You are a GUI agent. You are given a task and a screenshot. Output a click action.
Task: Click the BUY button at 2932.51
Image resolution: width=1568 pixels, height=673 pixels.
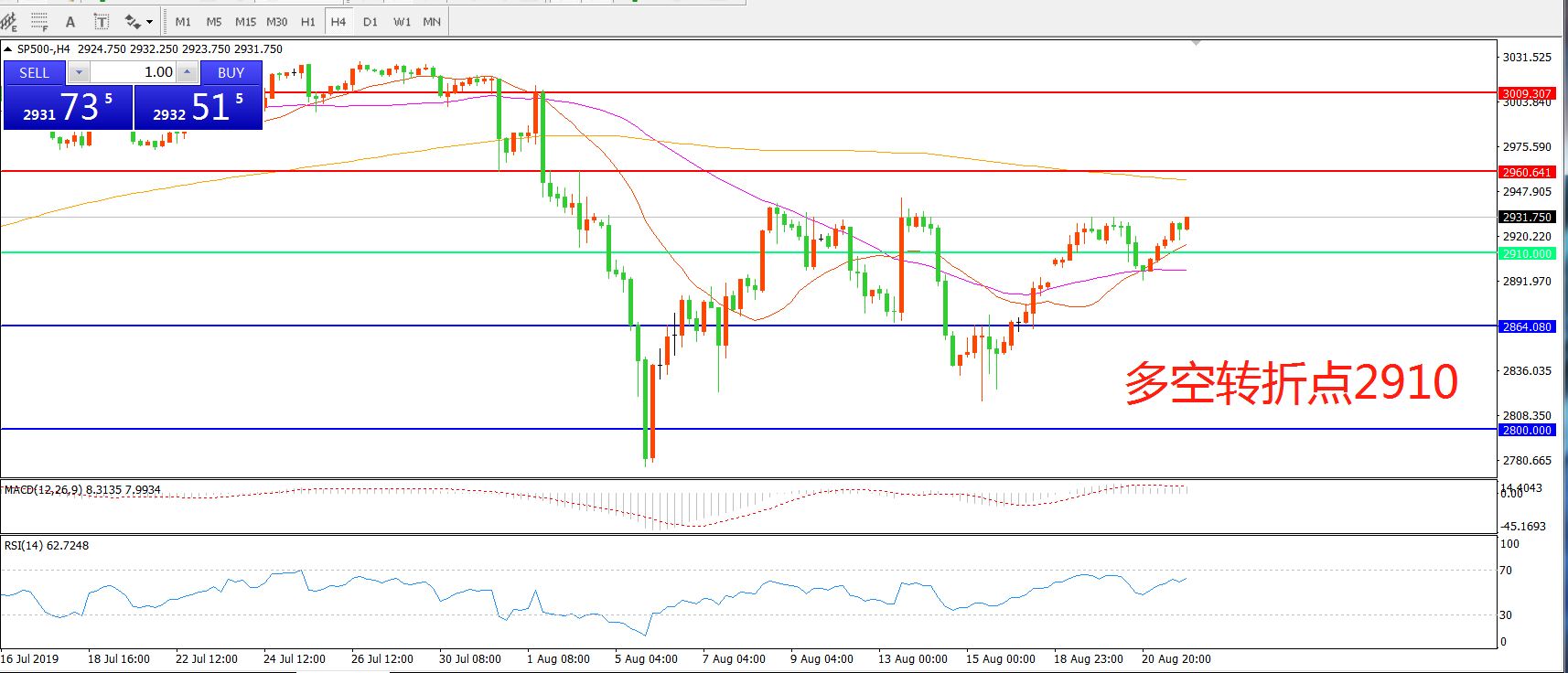(x=199, y=107)
